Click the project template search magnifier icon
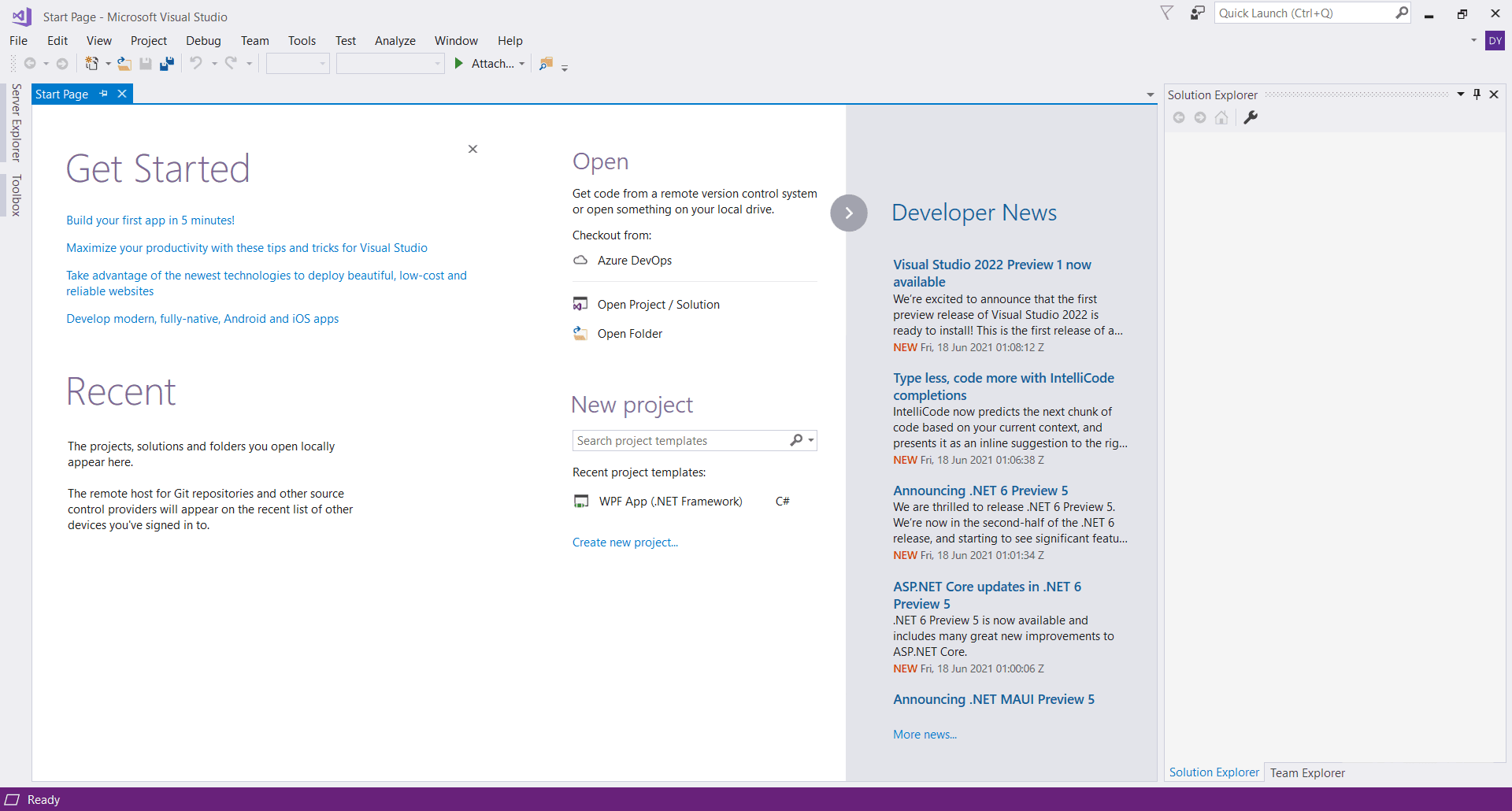 tap(796, 440)
